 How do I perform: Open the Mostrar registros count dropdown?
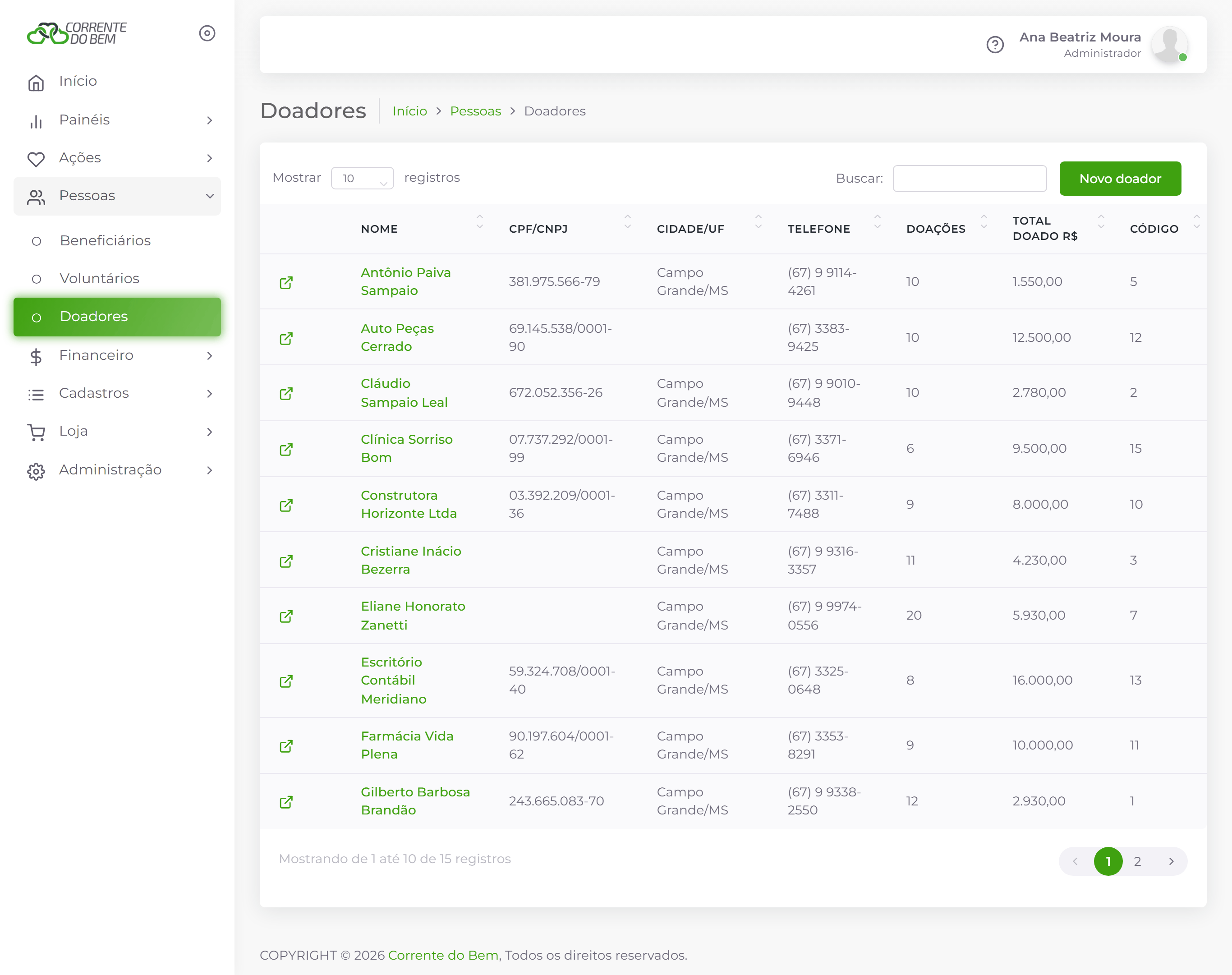coord(363,178)
